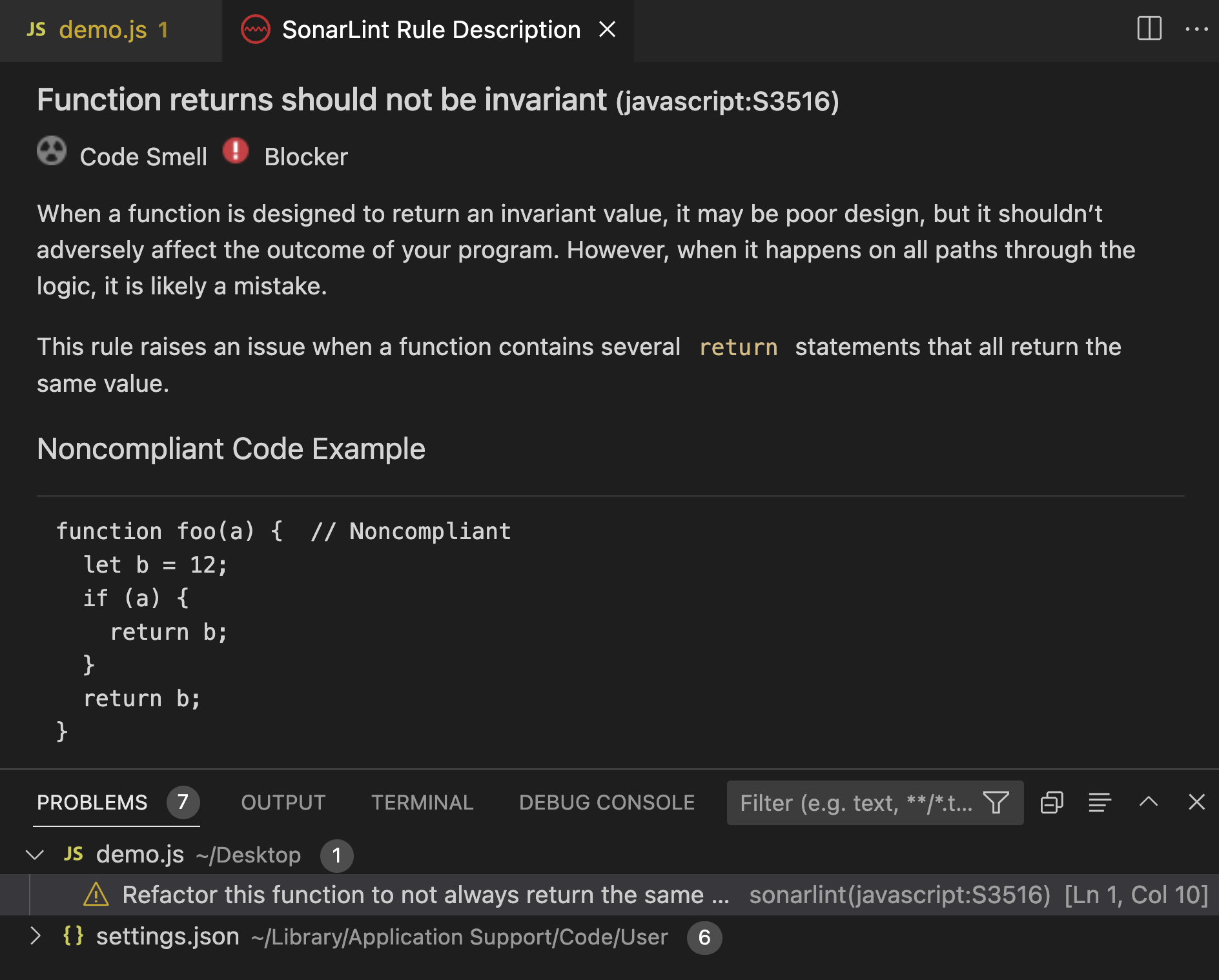
Task: Split the editor to the right
Action: 1149,29
